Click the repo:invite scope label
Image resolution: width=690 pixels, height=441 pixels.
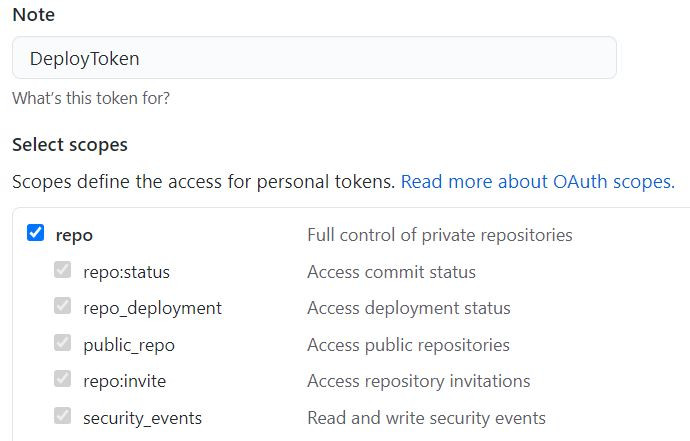pos(124,381)
